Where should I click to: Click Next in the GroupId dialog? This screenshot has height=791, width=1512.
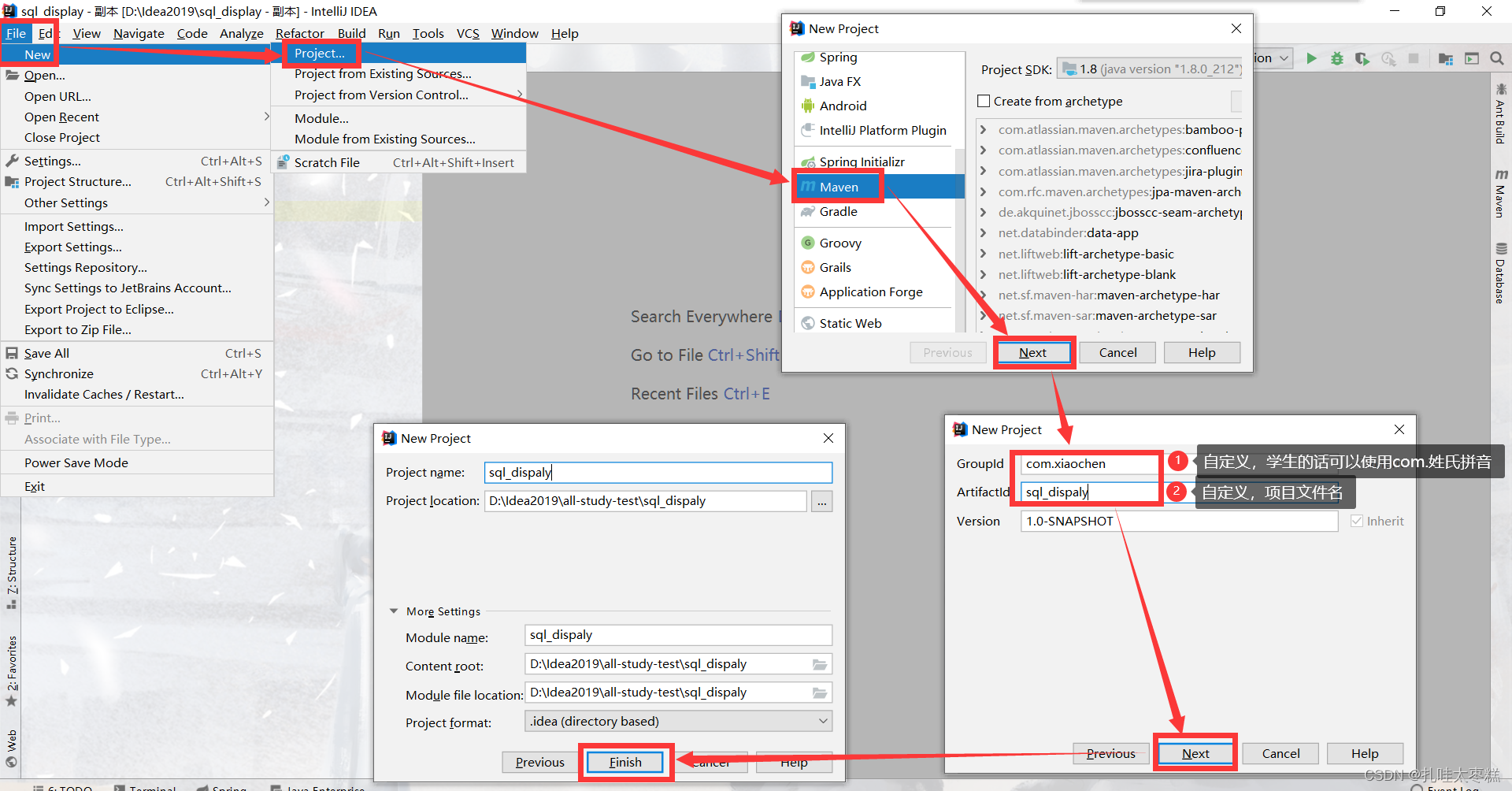1195,753
